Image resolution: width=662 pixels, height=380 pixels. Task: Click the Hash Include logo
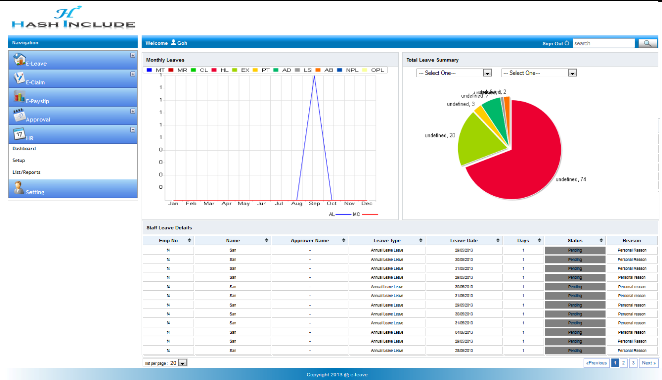click(73, 18)
